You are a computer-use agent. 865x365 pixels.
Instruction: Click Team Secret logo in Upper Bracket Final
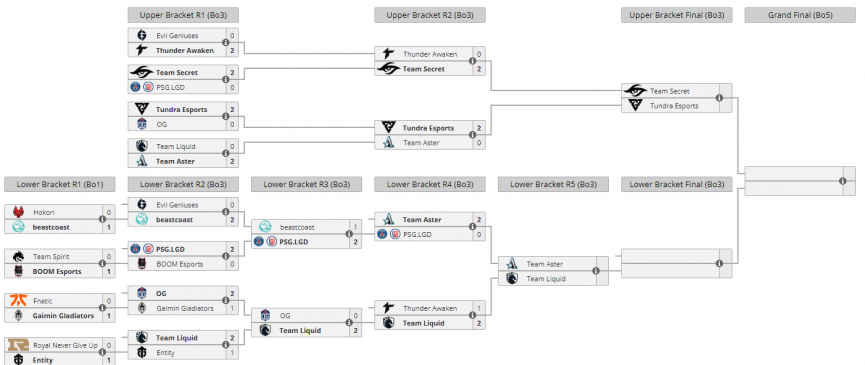tap(636, 91)
